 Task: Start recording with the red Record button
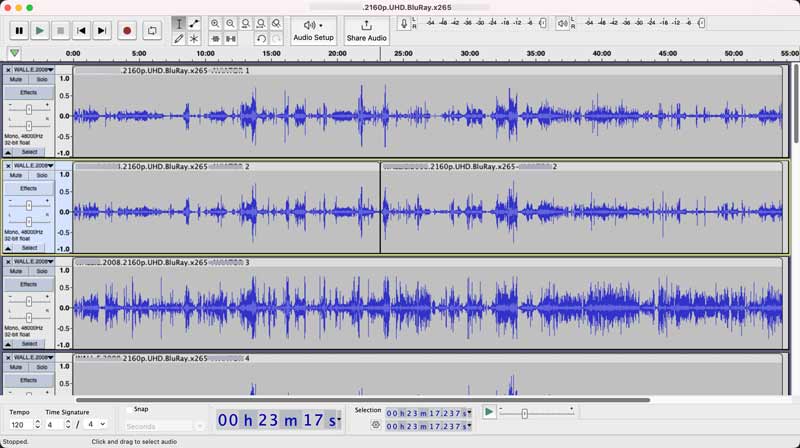[127, 31]
